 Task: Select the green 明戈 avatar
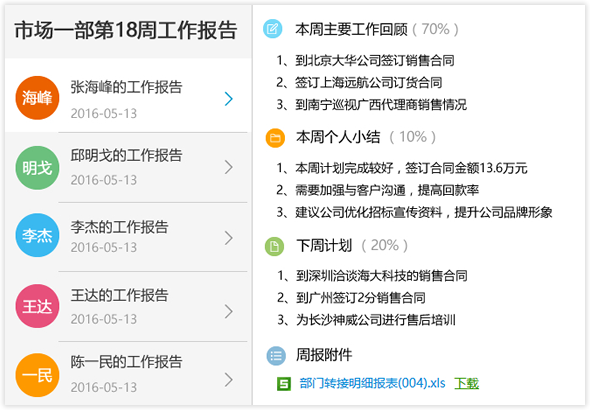pyautogui.click(x=37, y=168)
